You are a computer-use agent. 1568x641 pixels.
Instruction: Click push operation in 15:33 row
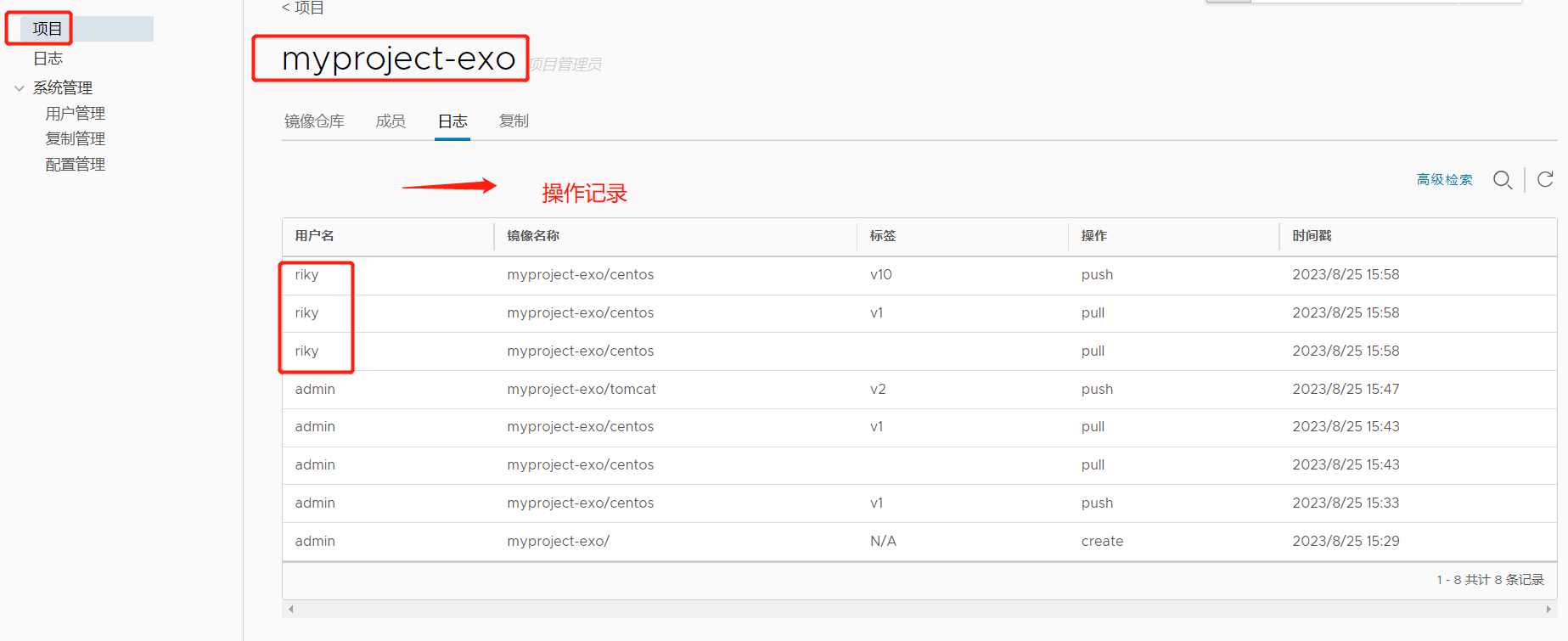coord(1097,503)
